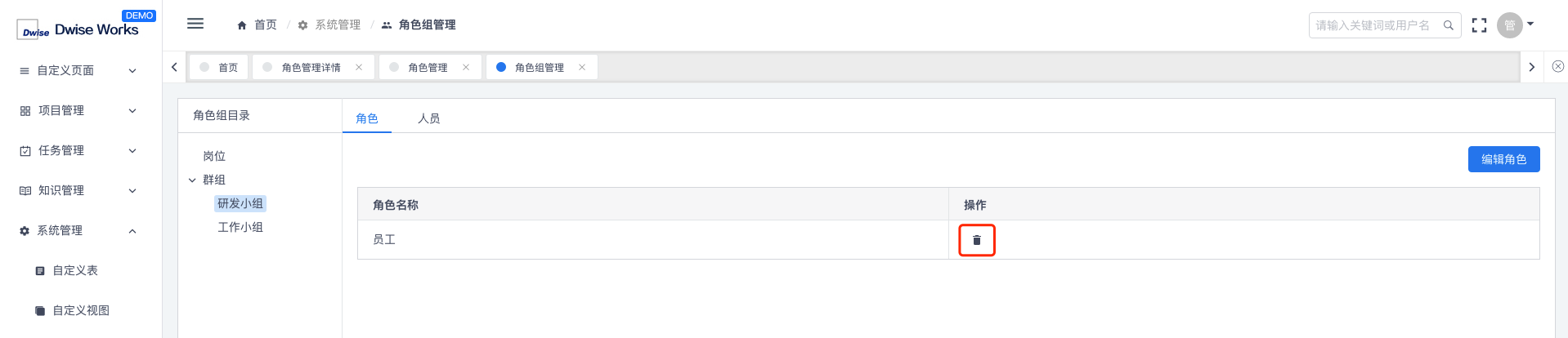This screenshot has width=1568, height=338.
Task: Collapse the 系统管理 sidebar menu
Action: [x=81, y=231]
